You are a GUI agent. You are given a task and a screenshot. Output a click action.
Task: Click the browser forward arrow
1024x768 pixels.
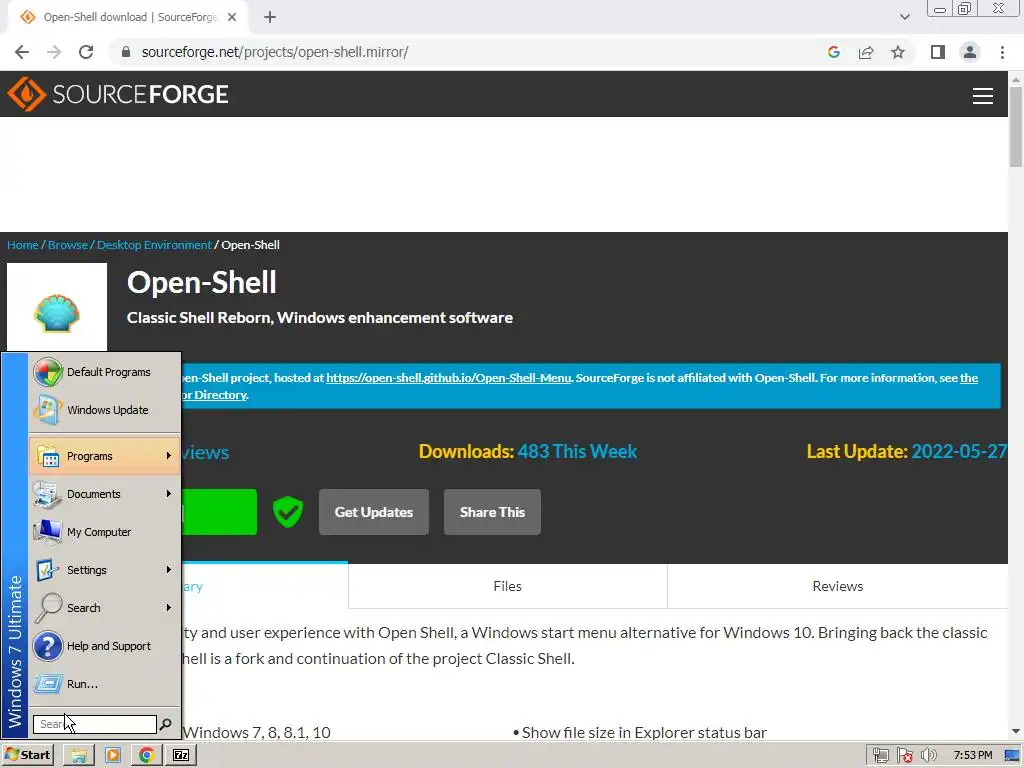point(54,52)
